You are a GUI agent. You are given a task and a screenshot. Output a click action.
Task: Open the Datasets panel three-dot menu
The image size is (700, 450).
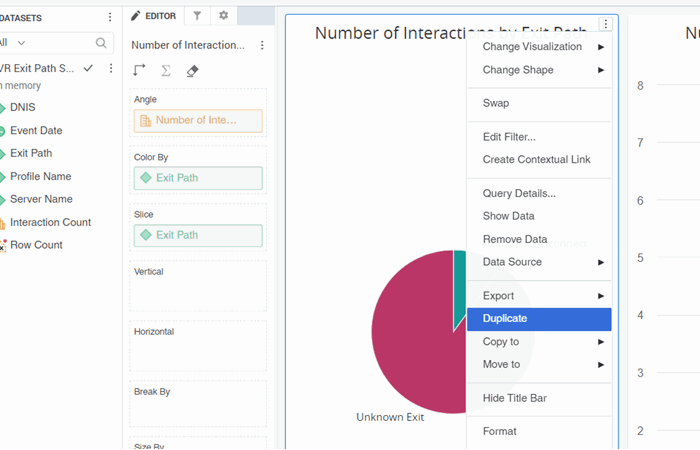click(110, 17)
